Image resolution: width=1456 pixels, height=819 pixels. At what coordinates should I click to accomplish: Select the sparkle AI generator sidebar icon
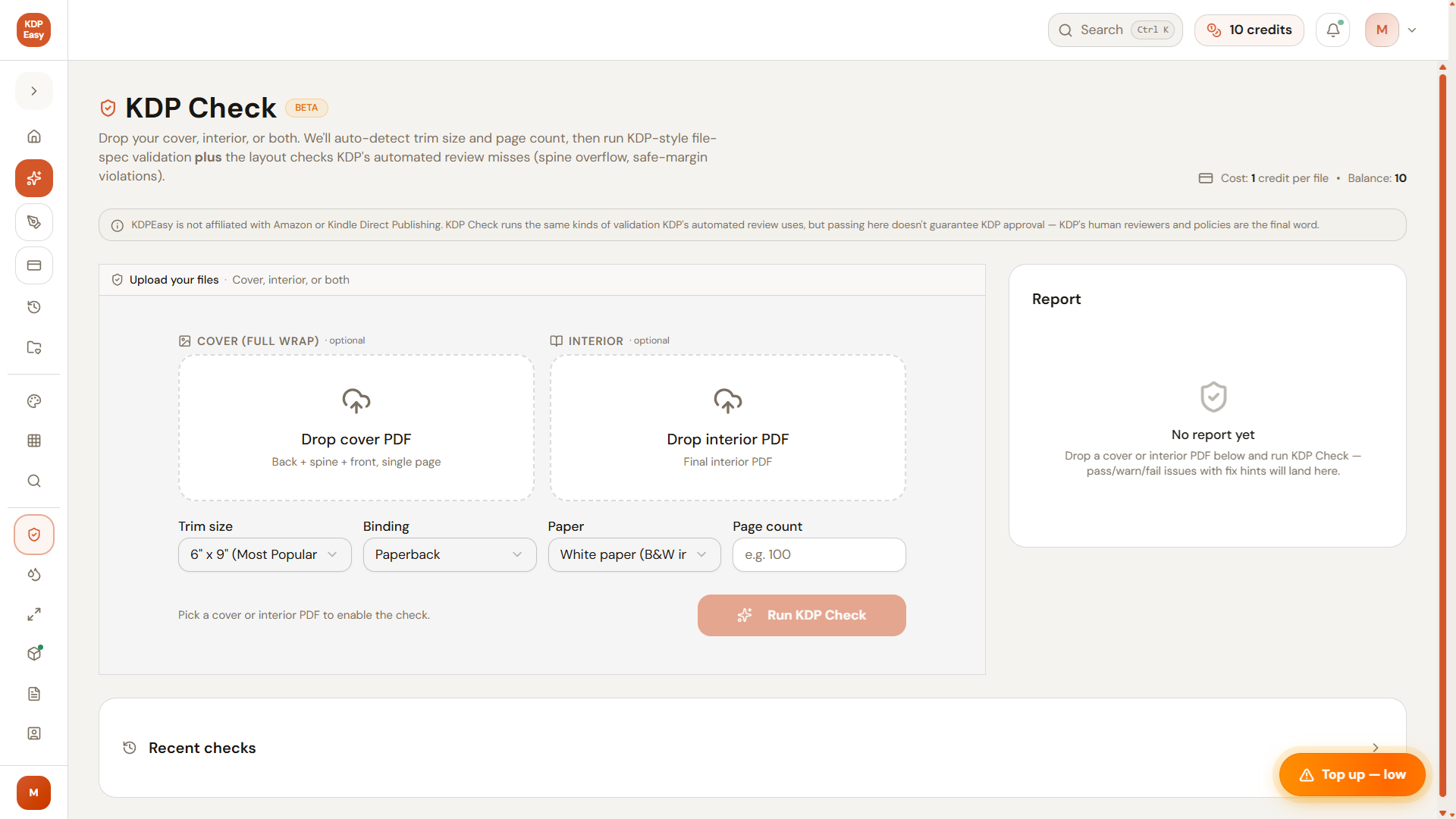(x=34, y=178)
